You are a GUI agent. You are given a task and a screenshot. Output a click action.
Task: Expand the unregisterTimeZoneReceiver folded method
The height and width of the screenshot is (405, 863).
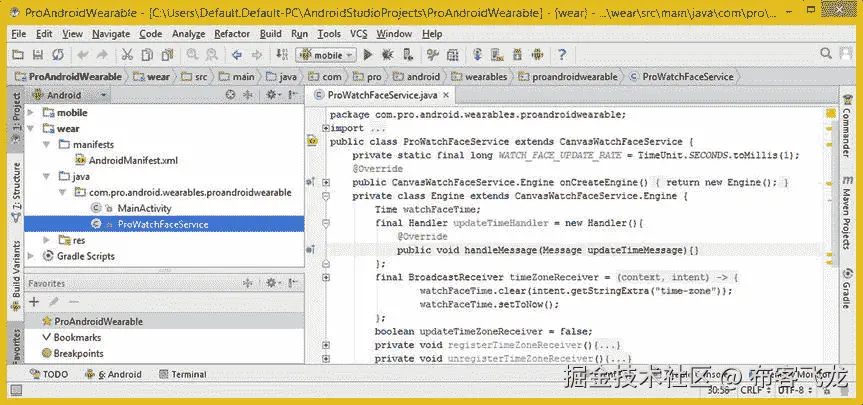326,359
